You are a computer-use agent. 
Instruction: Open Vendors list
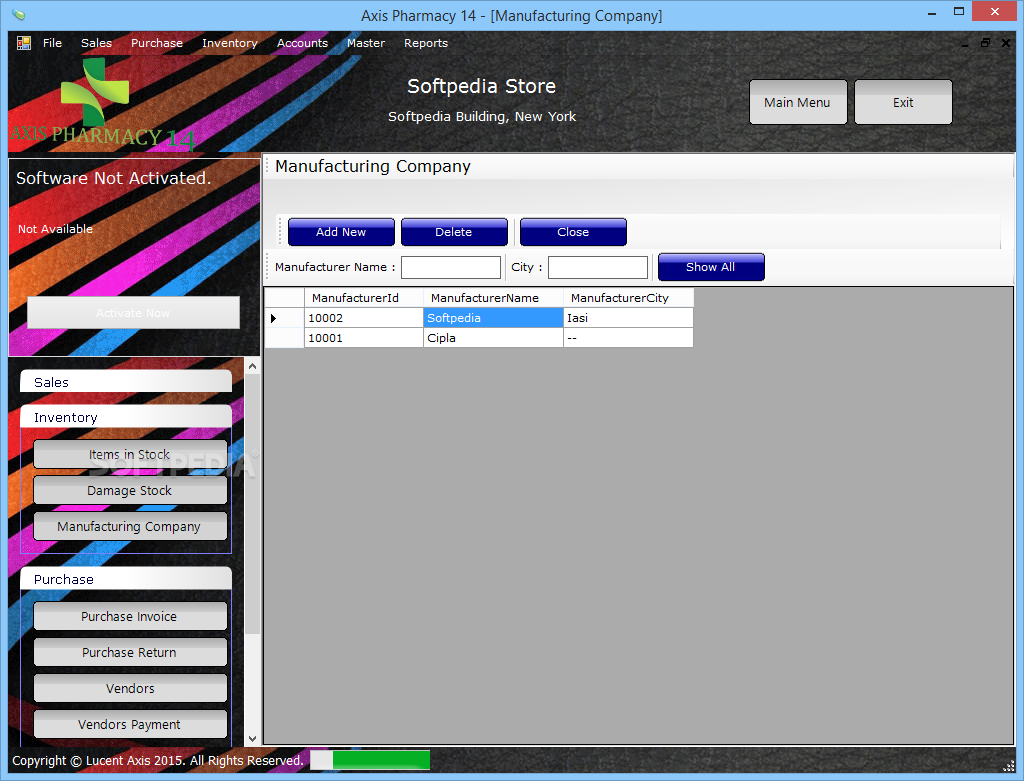130,688
